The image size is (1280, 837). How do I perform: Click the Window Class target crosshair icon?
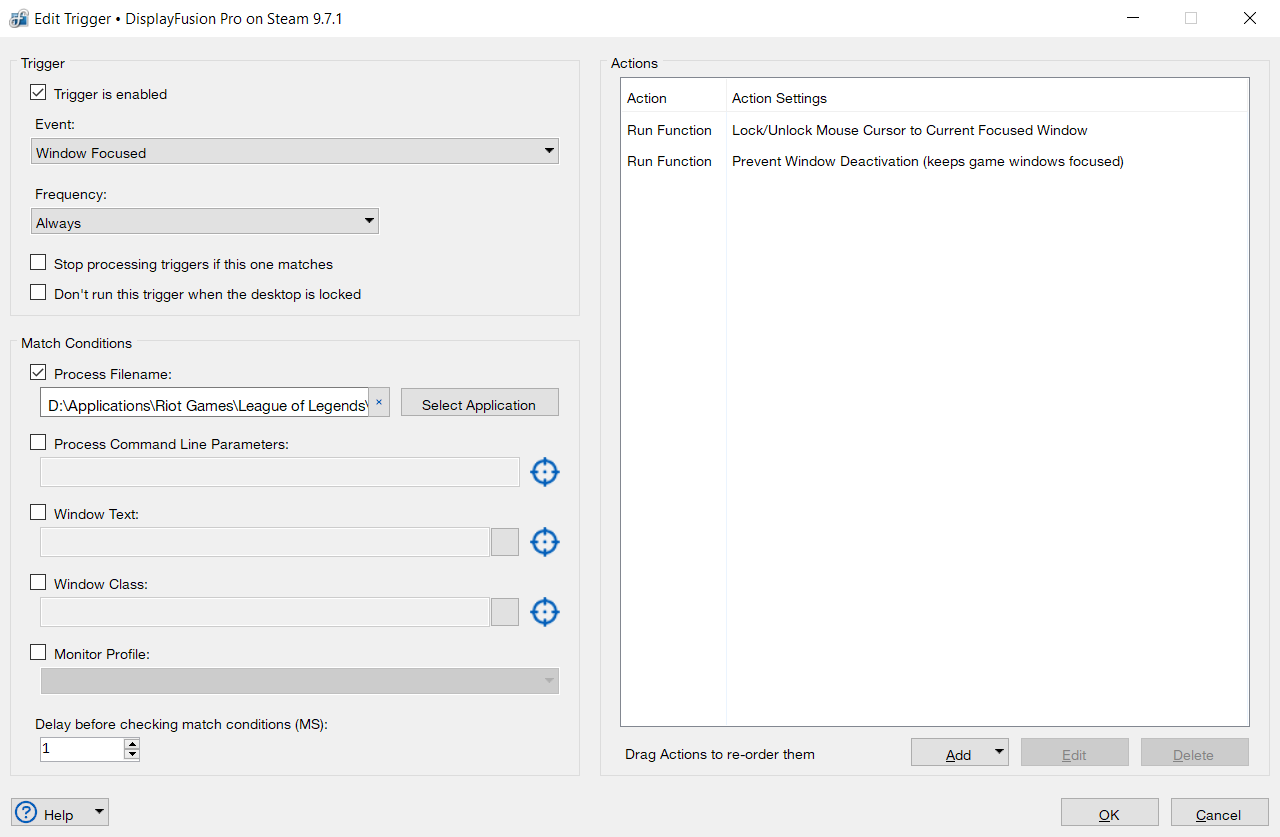tap(544, 612)
